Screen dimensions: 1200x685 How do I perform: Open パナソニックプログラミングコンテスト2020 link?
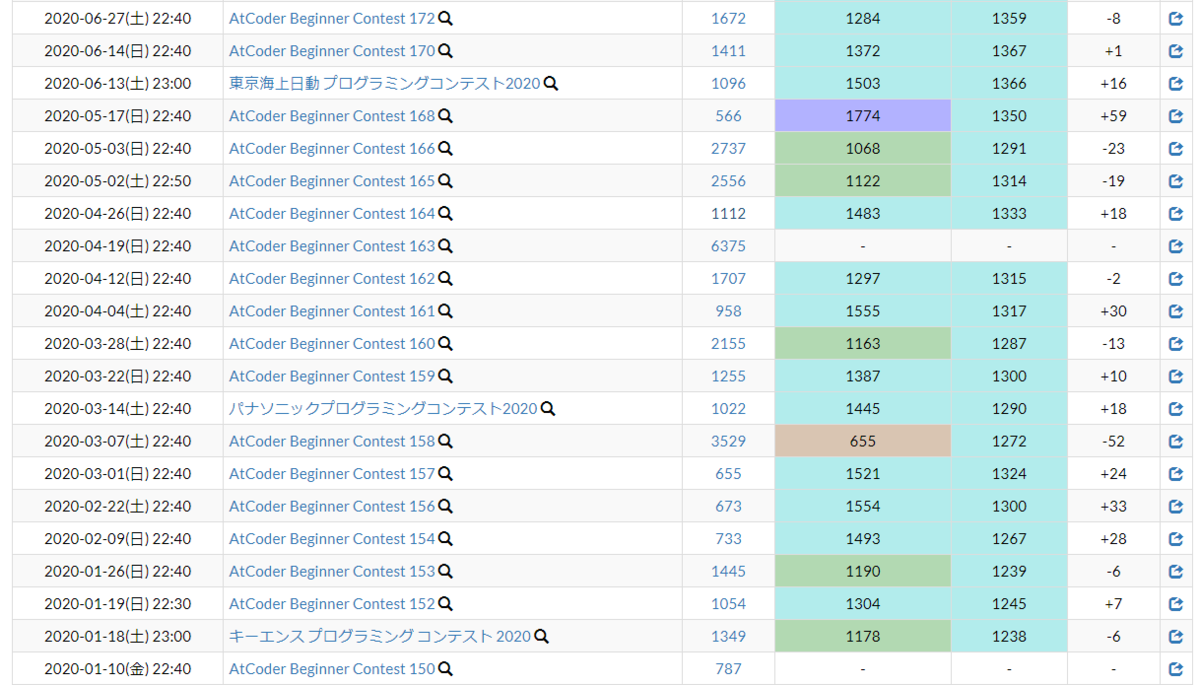383,408
